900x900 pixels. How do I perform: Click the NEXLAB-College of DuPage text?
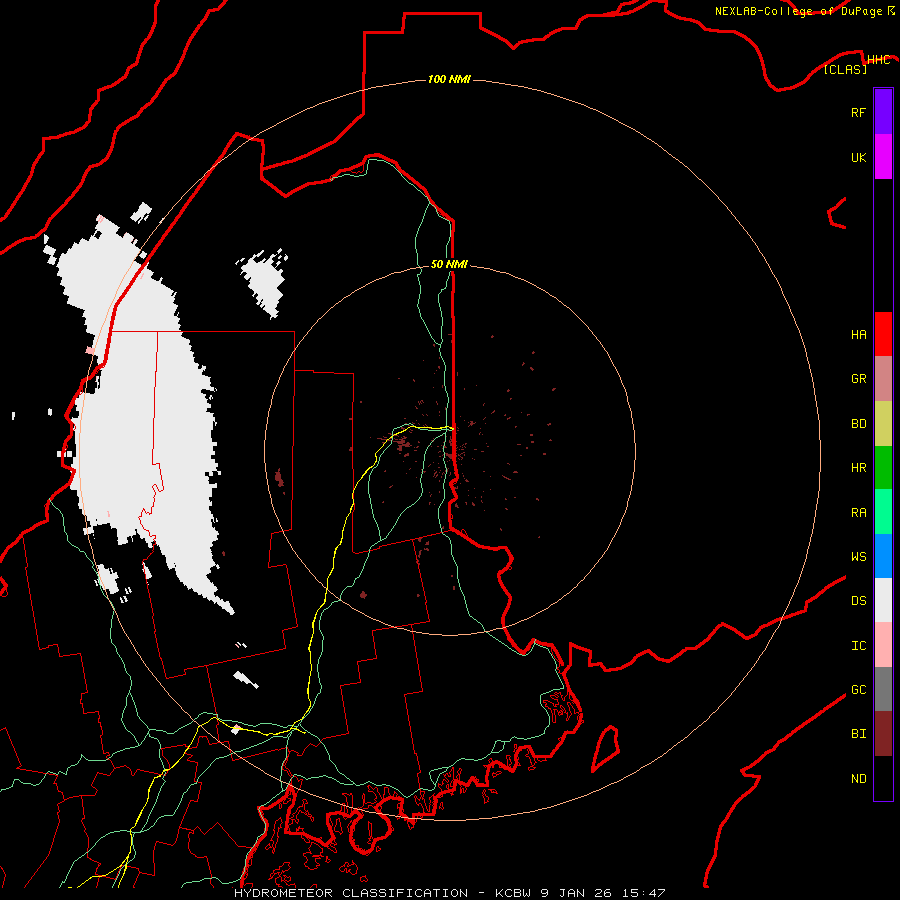(x=799, y=11)
